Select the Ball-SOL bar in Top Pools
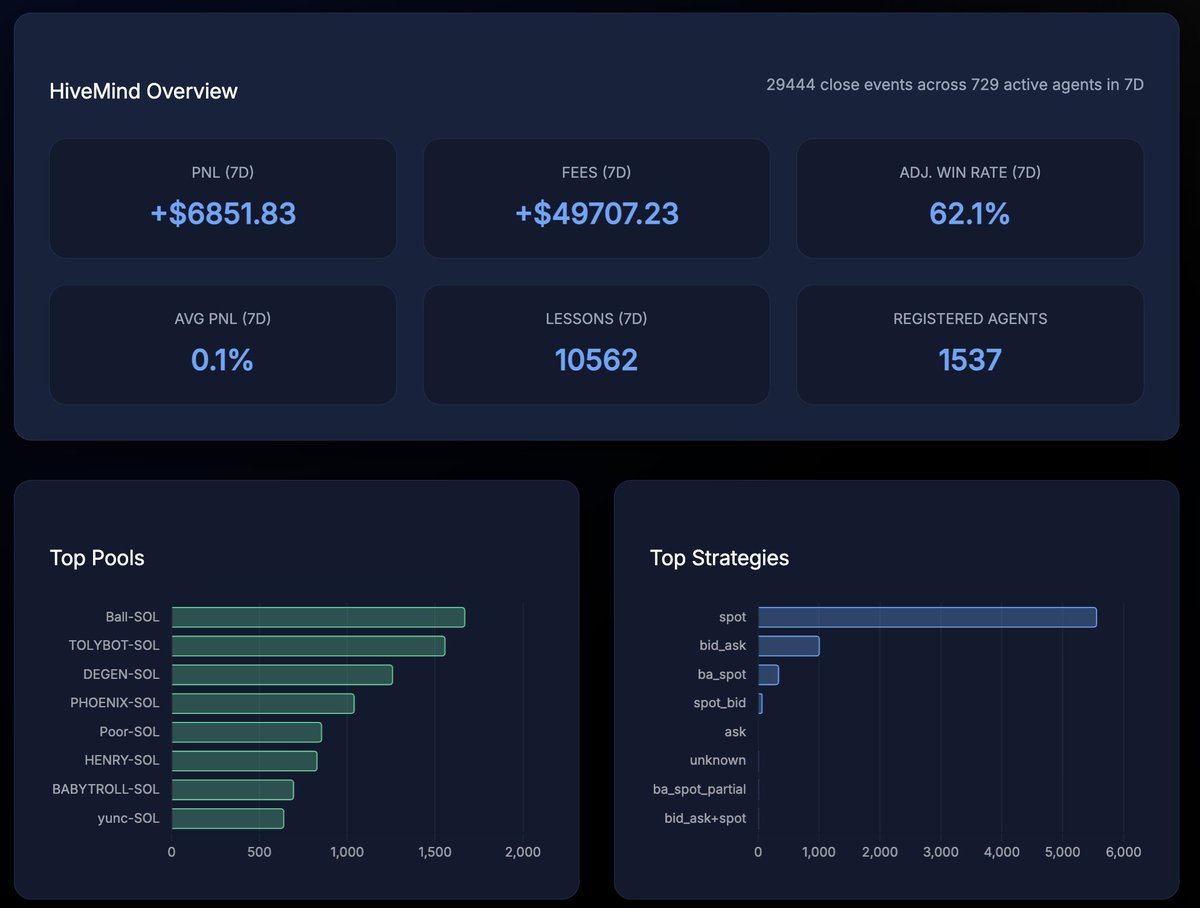The image size is (1200, 908). (318, 617)
